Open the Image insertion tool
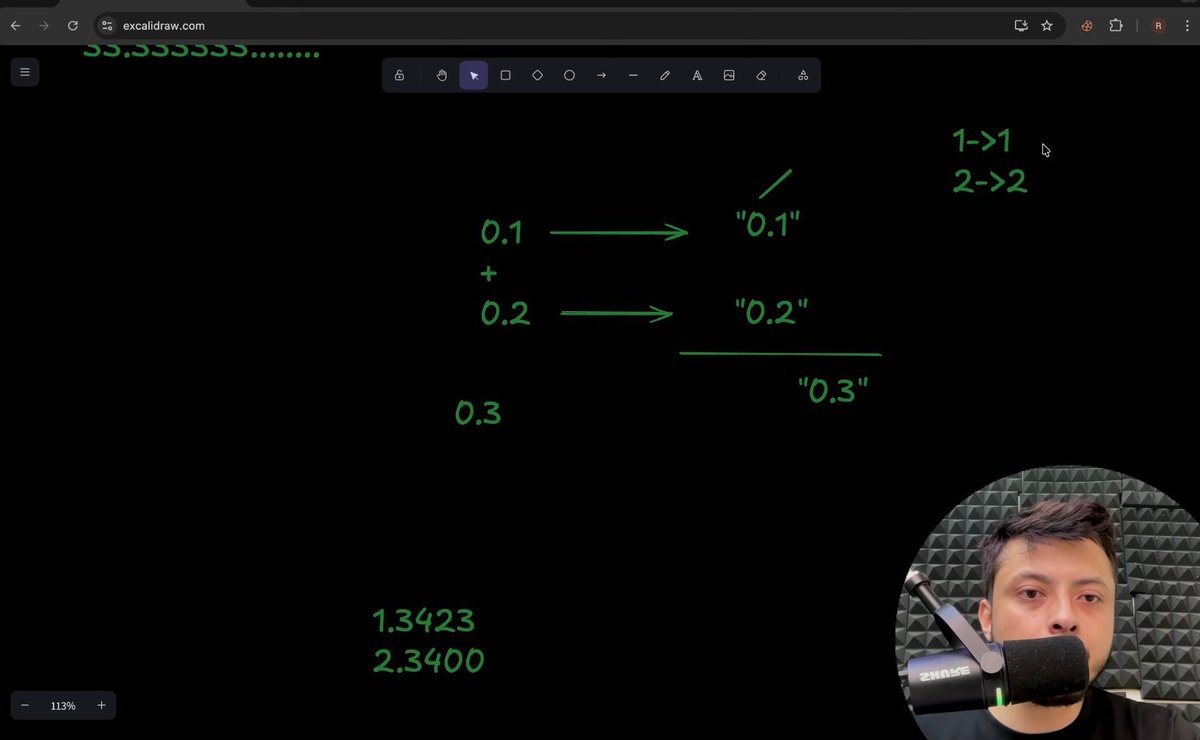The height and width of the screenshot is (740, 1200). coord(729,75)
